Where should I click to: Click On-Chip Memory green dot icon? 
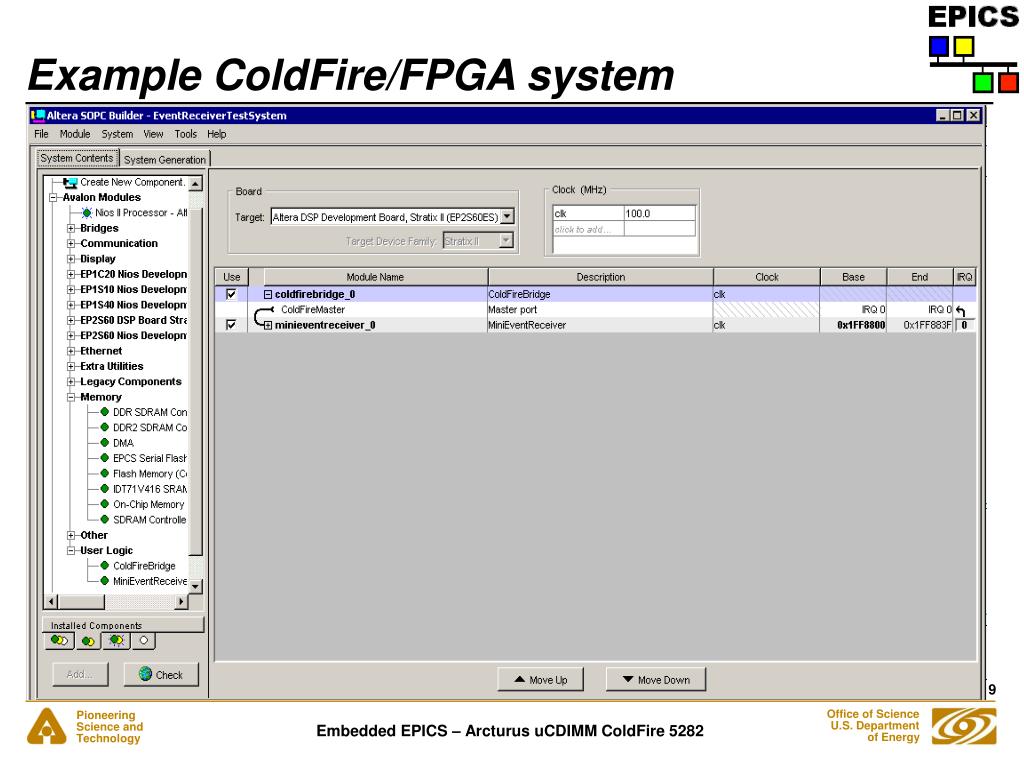(104, 504)
